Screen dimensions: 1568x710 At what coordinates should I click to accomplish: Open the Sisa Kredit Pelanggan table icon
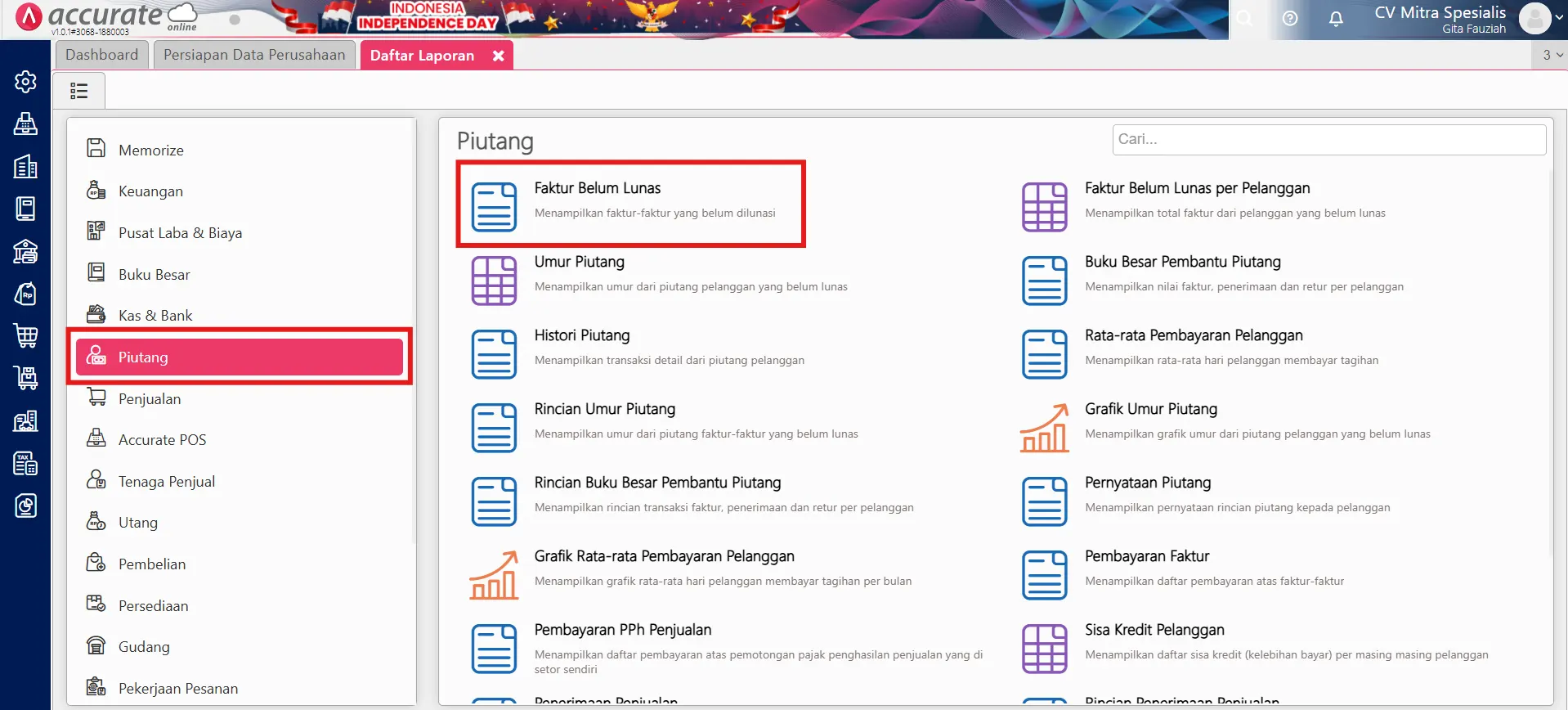tap(1044, 649)
